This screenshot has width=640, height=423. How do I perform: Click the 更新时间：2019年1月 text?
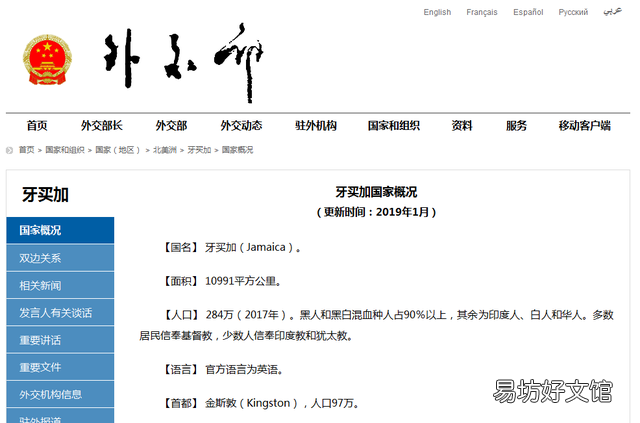(376, 212)
